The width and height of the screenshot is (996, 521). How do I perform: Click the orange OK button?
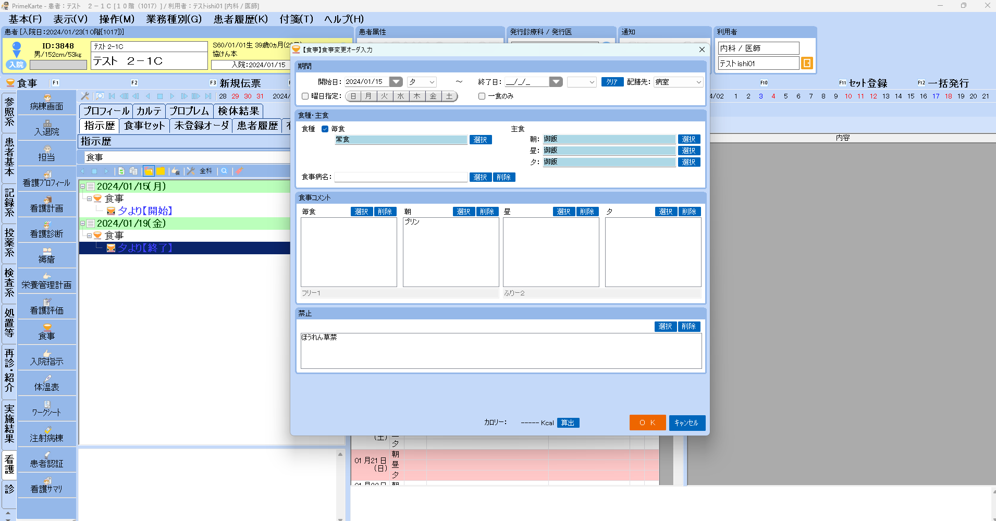pyautogui.click(x=647, y=423)
